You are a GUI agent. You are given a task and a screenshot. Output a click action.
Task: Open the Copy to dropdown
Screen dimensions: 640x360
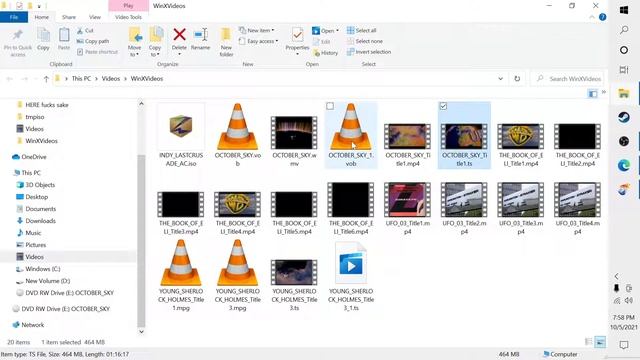tap(155, 42)
